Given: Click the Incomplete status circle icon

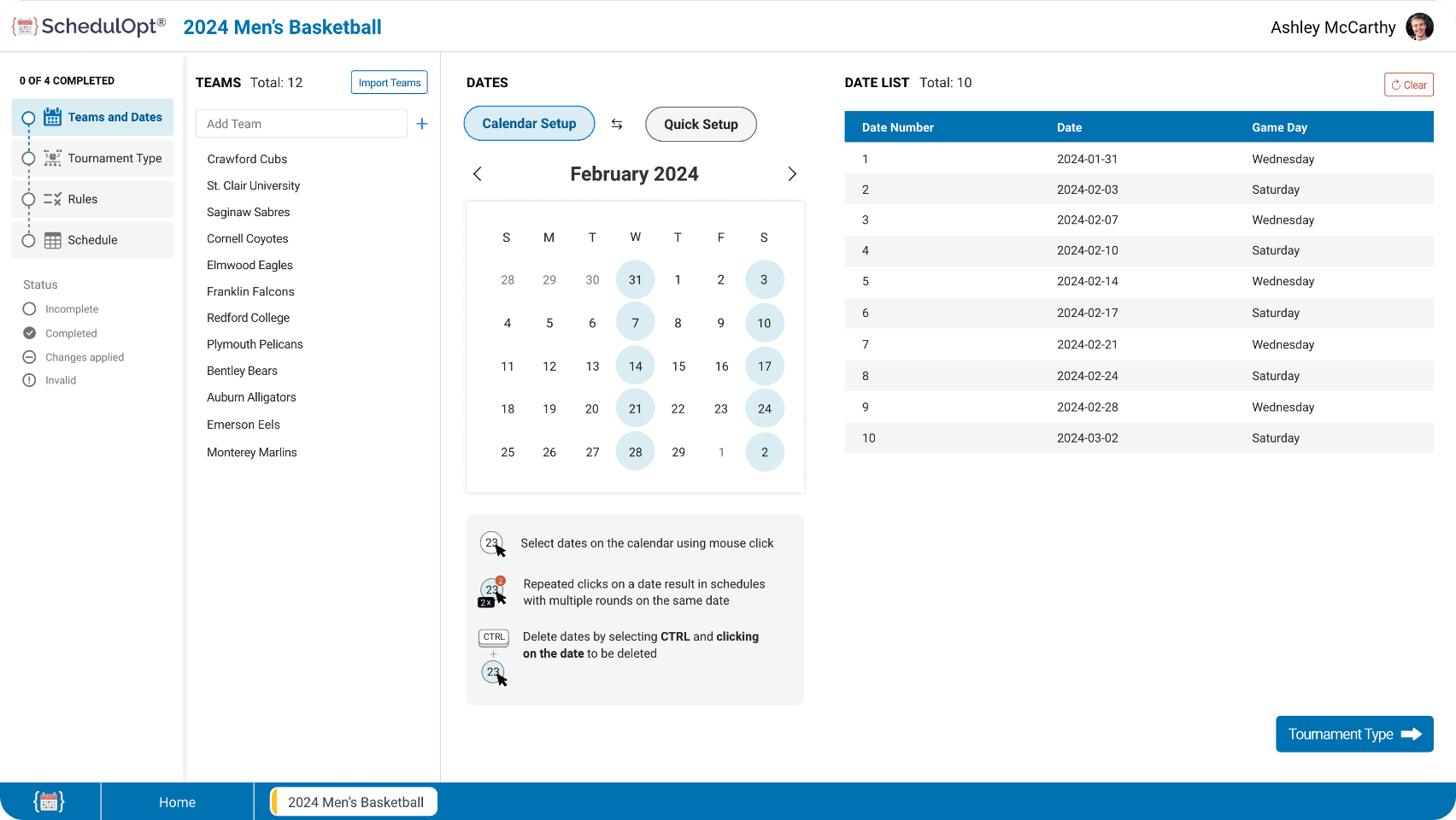Looking at the screenshot, I should tap(29, 309).
